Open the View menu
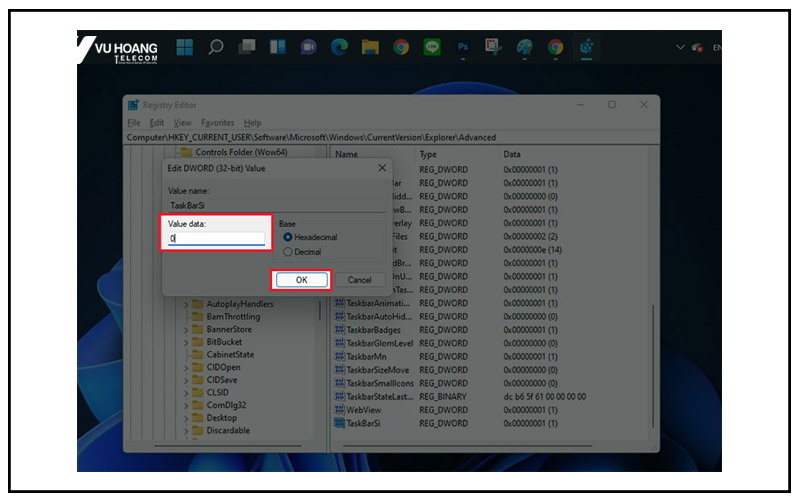 point(182,122)
